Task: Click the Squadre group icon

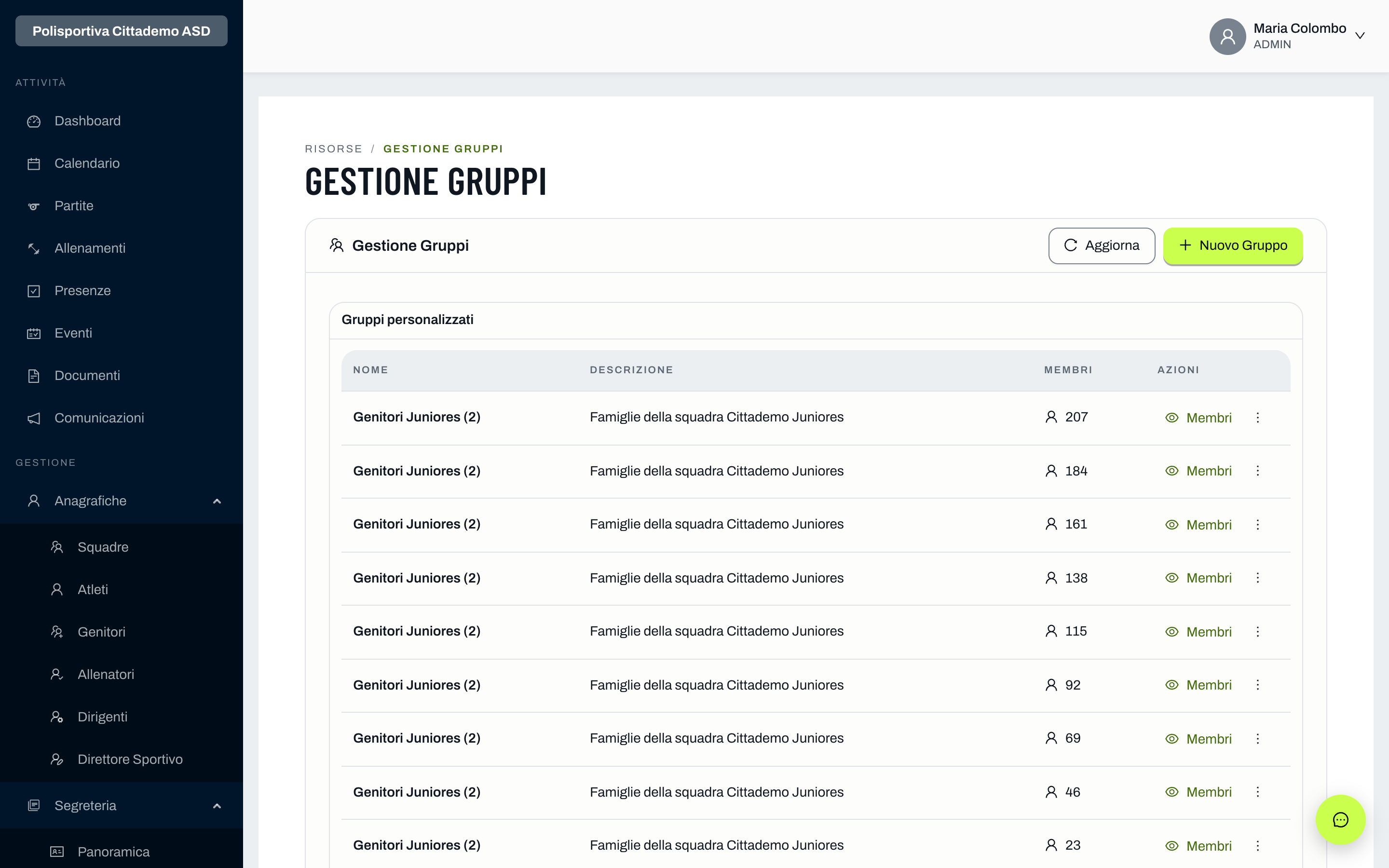Action: [x=57, y=547]
